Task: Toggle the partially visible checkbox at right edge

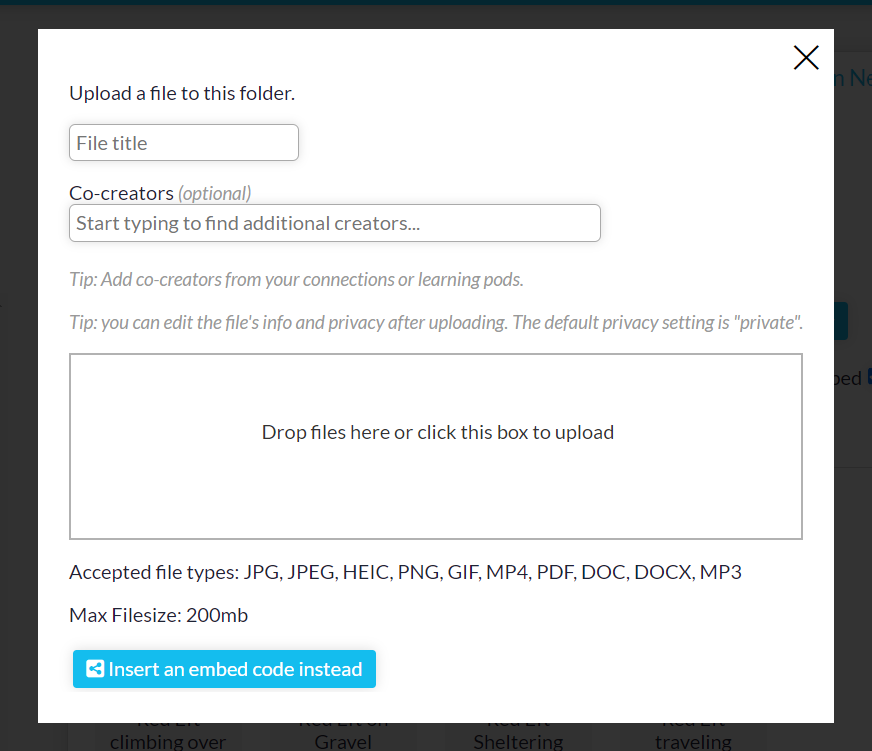Action: tap(869, 377)
